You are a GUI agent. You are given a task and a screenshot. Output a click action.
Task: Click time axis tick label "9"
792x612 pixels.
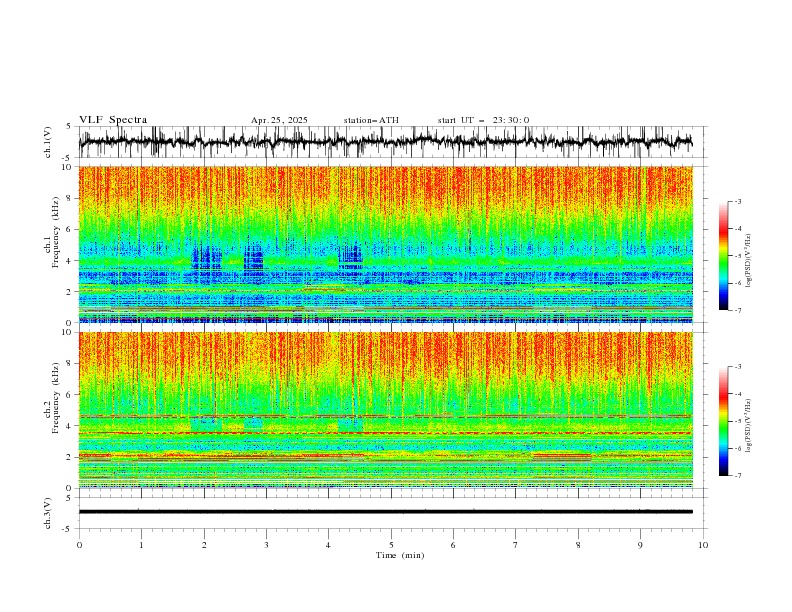(640, 545)
